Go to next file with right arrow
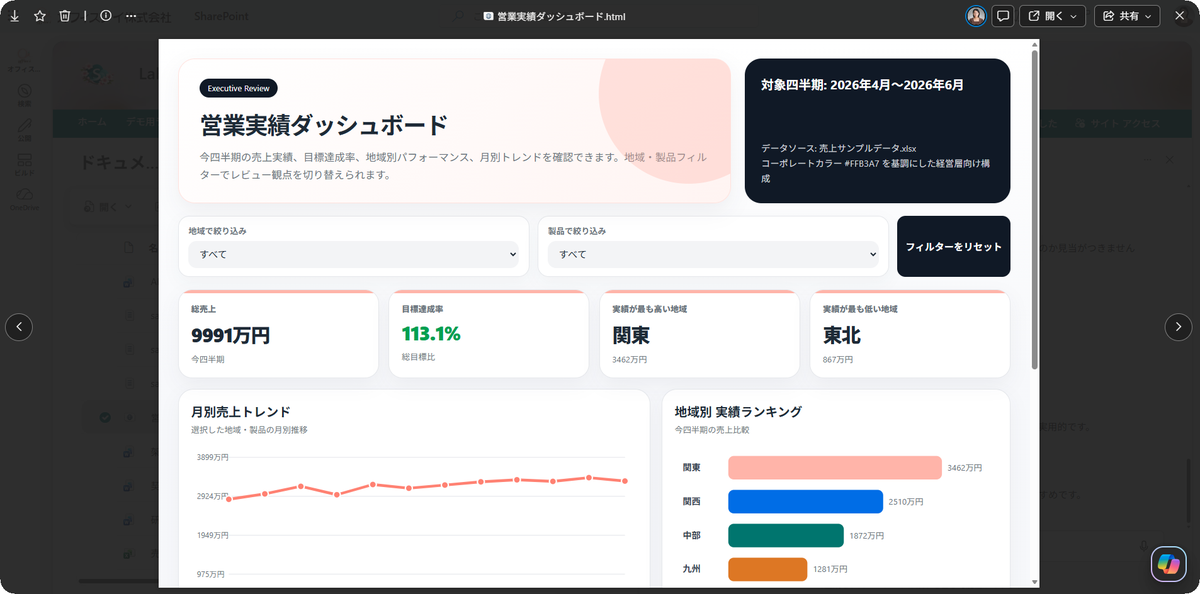 pos(1179,326)
